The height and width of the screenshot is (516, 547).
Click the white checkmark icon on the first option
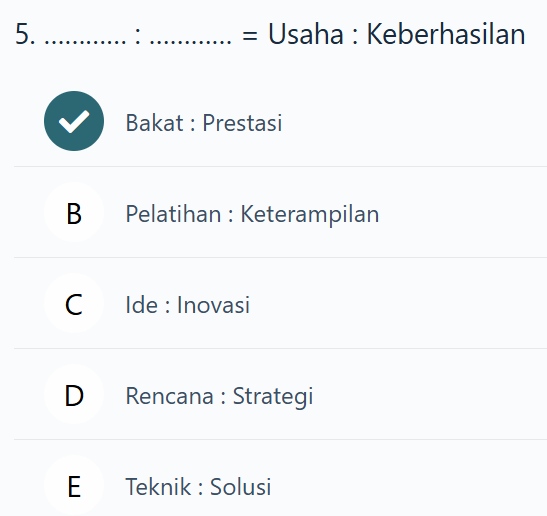(x=74, y=121)
